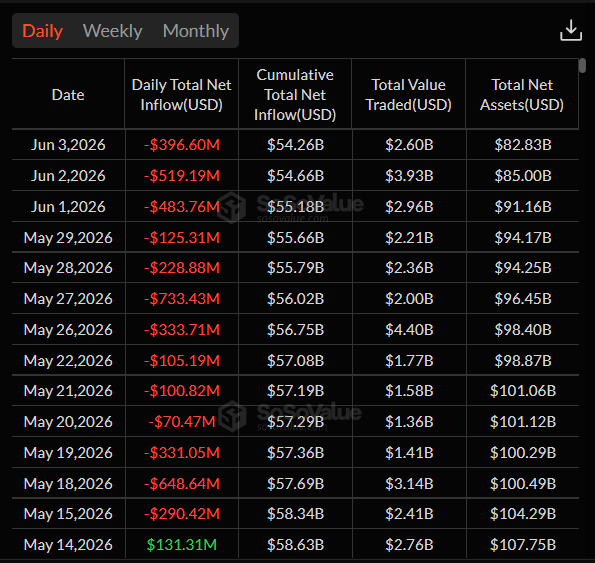Viewport: 595px width, 563px height.
Task: Select the $100.29B net assets cell
Action: 523,453
